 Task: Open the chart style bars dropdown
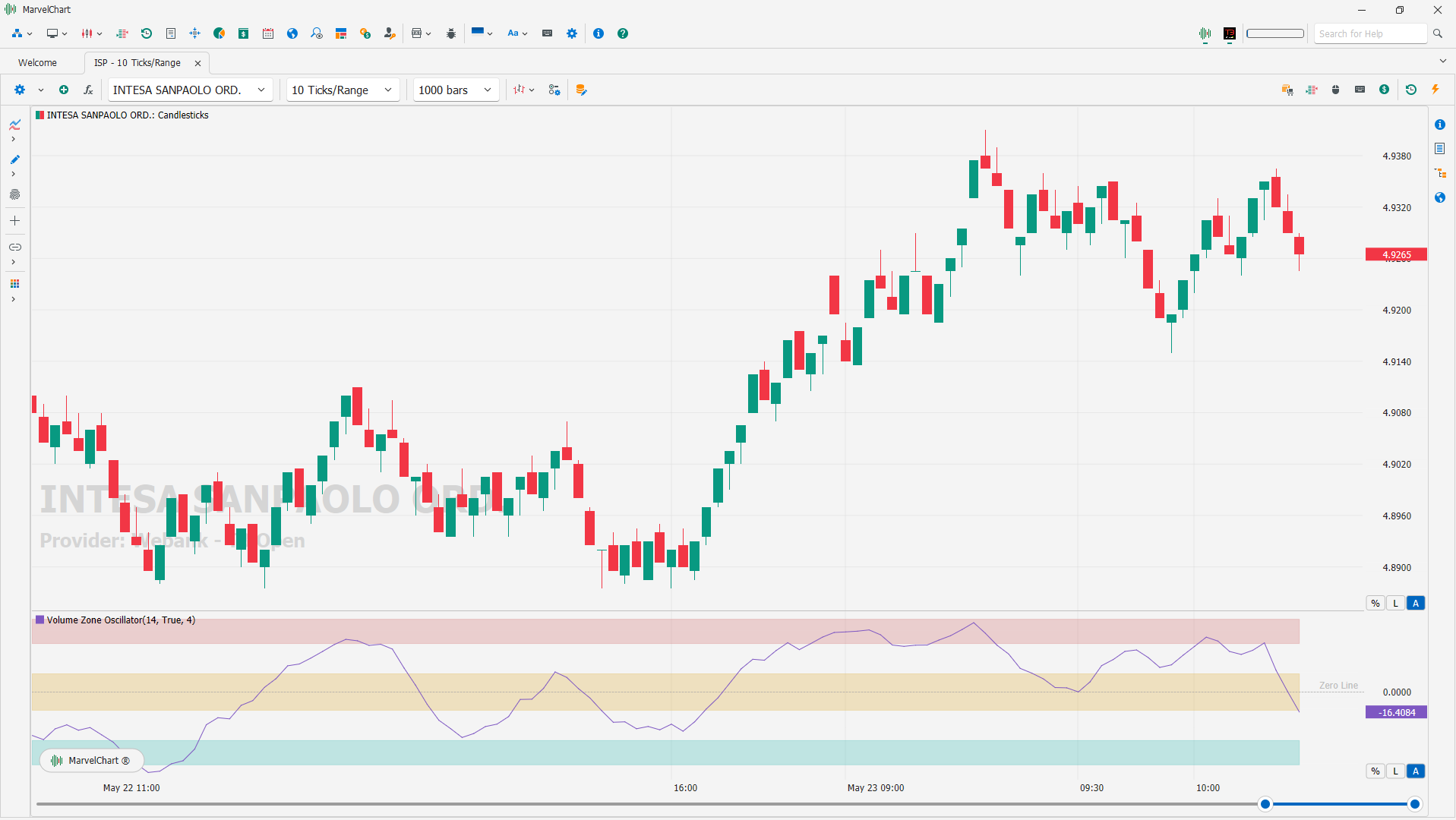click(523, 90)
